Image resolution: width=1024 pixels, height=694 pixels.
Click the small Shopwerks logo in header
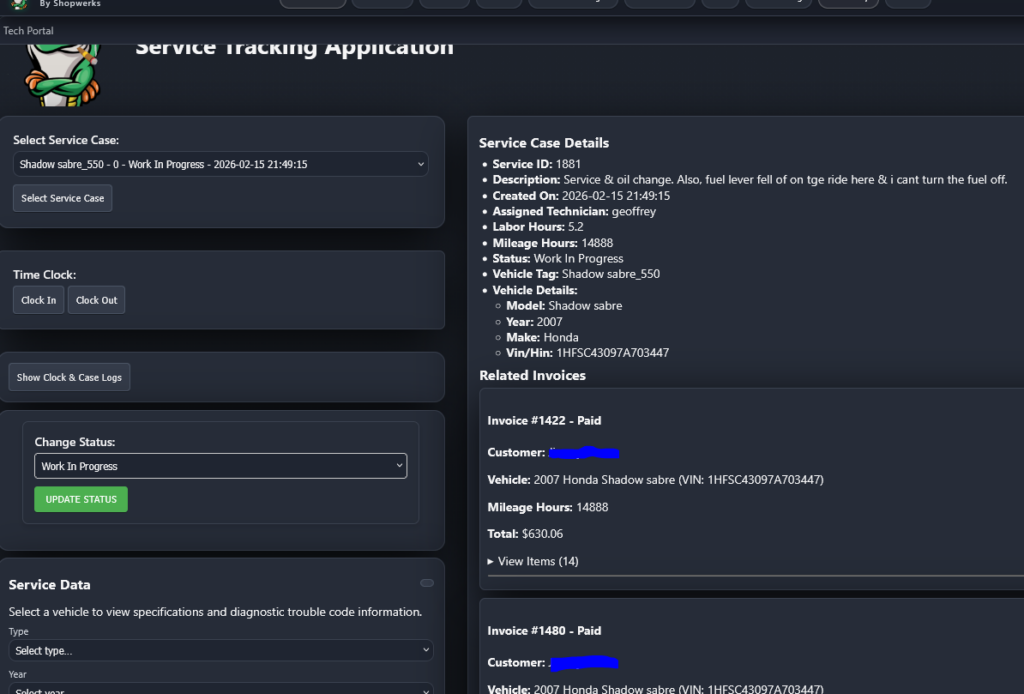(x=19, y=4)
